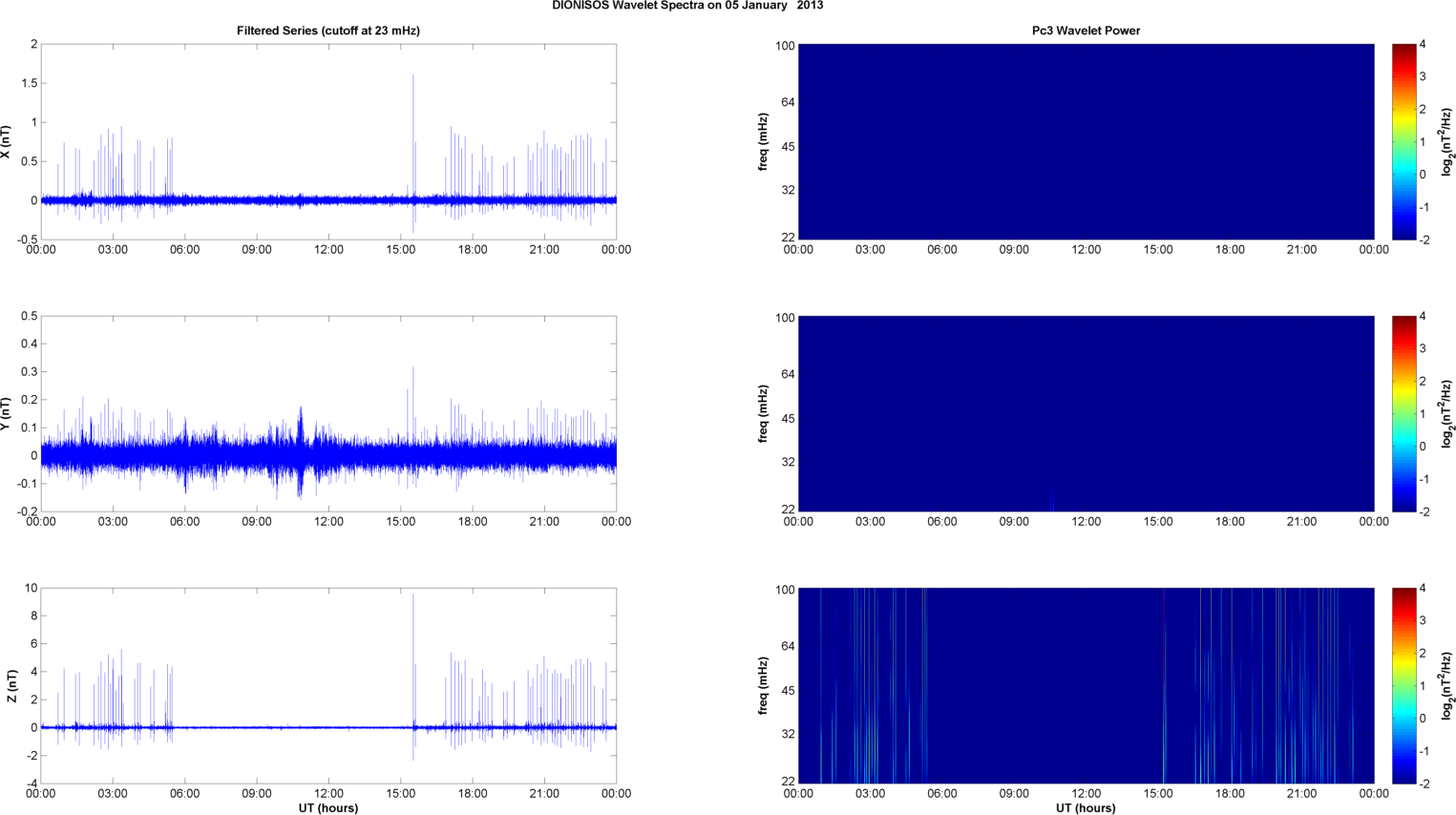
Task: Click the '-0.5' tick on the X (nT) axis
Action: point(28,240)
